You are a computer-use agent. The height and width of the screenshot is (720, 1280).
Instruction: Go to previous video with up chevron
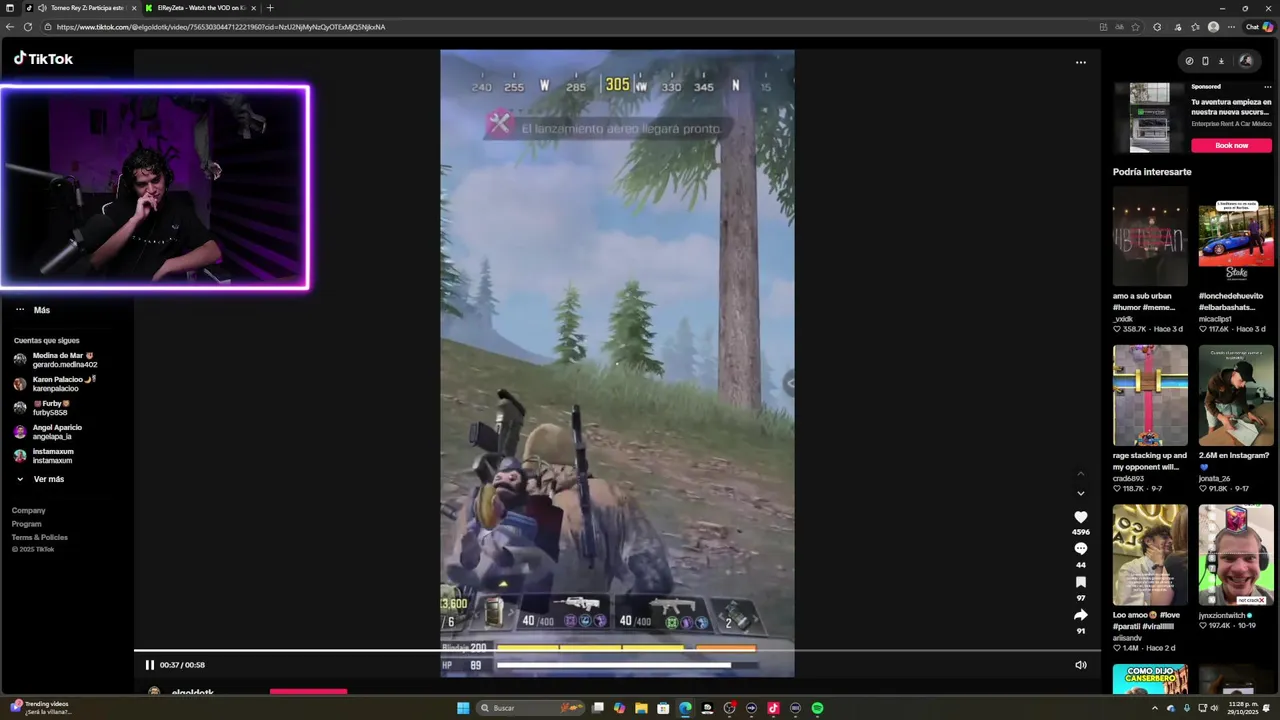click(1080, 473)
